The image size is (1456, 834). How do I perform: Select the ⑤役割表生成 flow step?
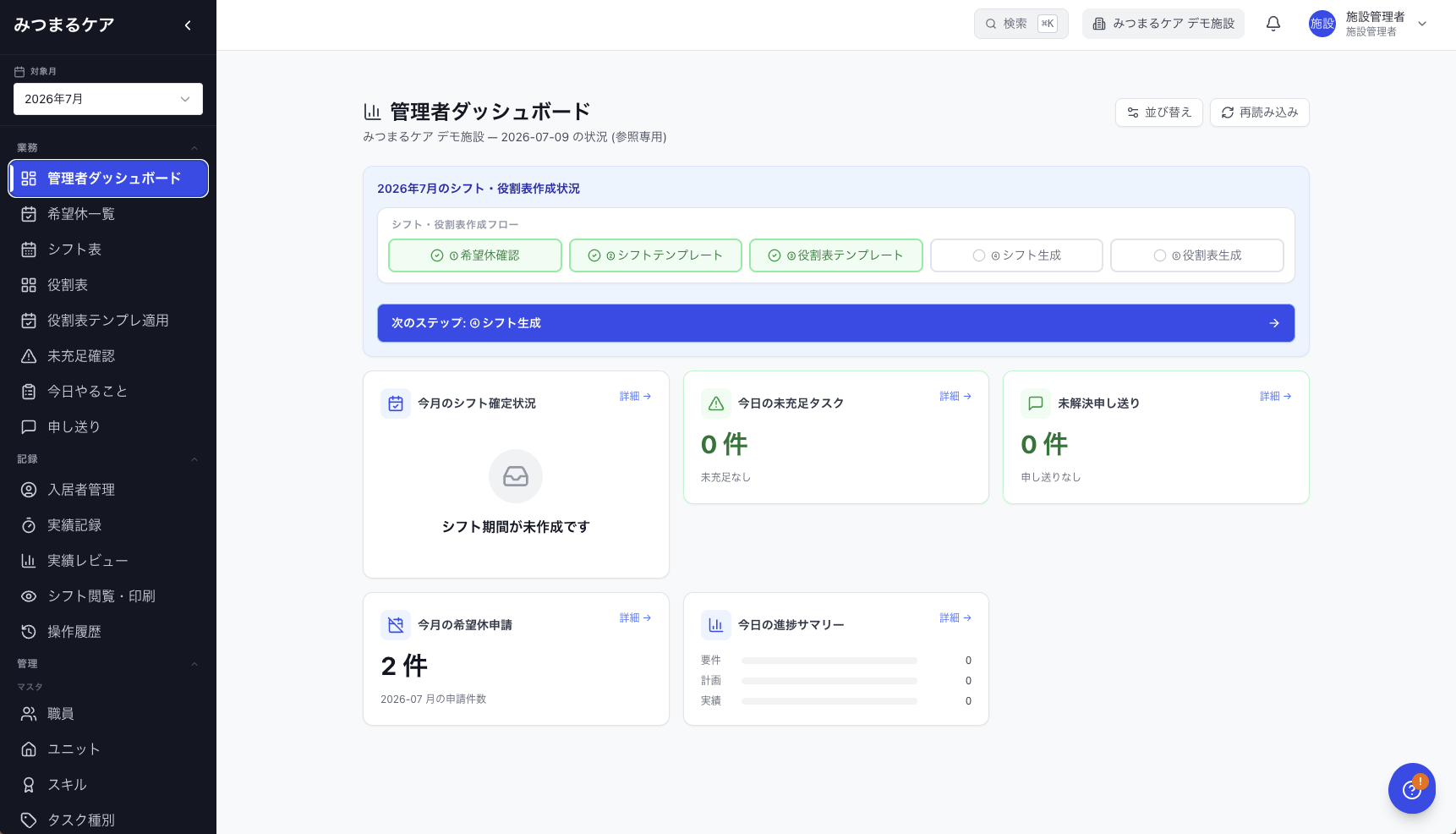point(1197,255)
